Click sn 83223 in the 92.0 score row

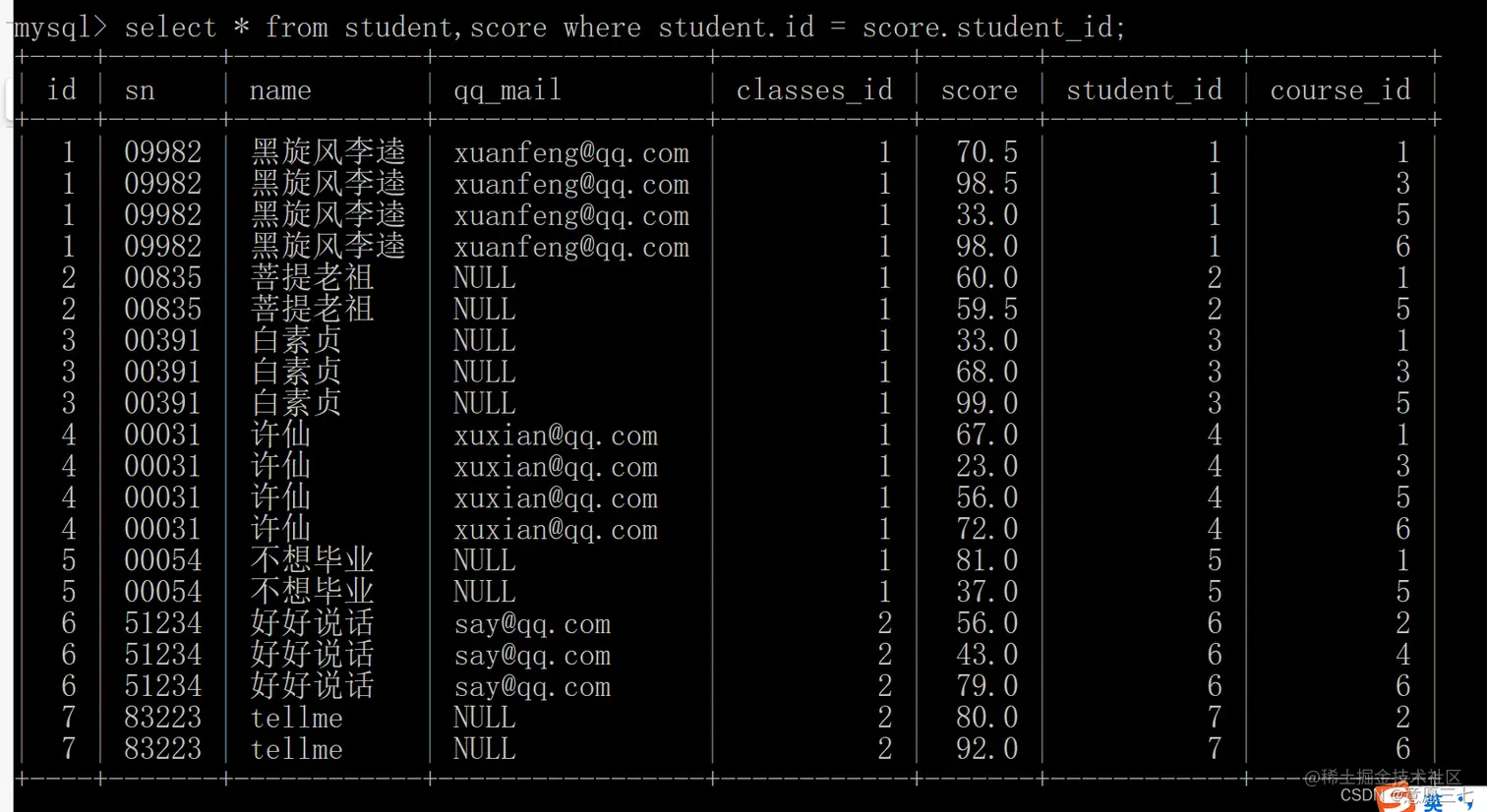[x=162, y=750]
